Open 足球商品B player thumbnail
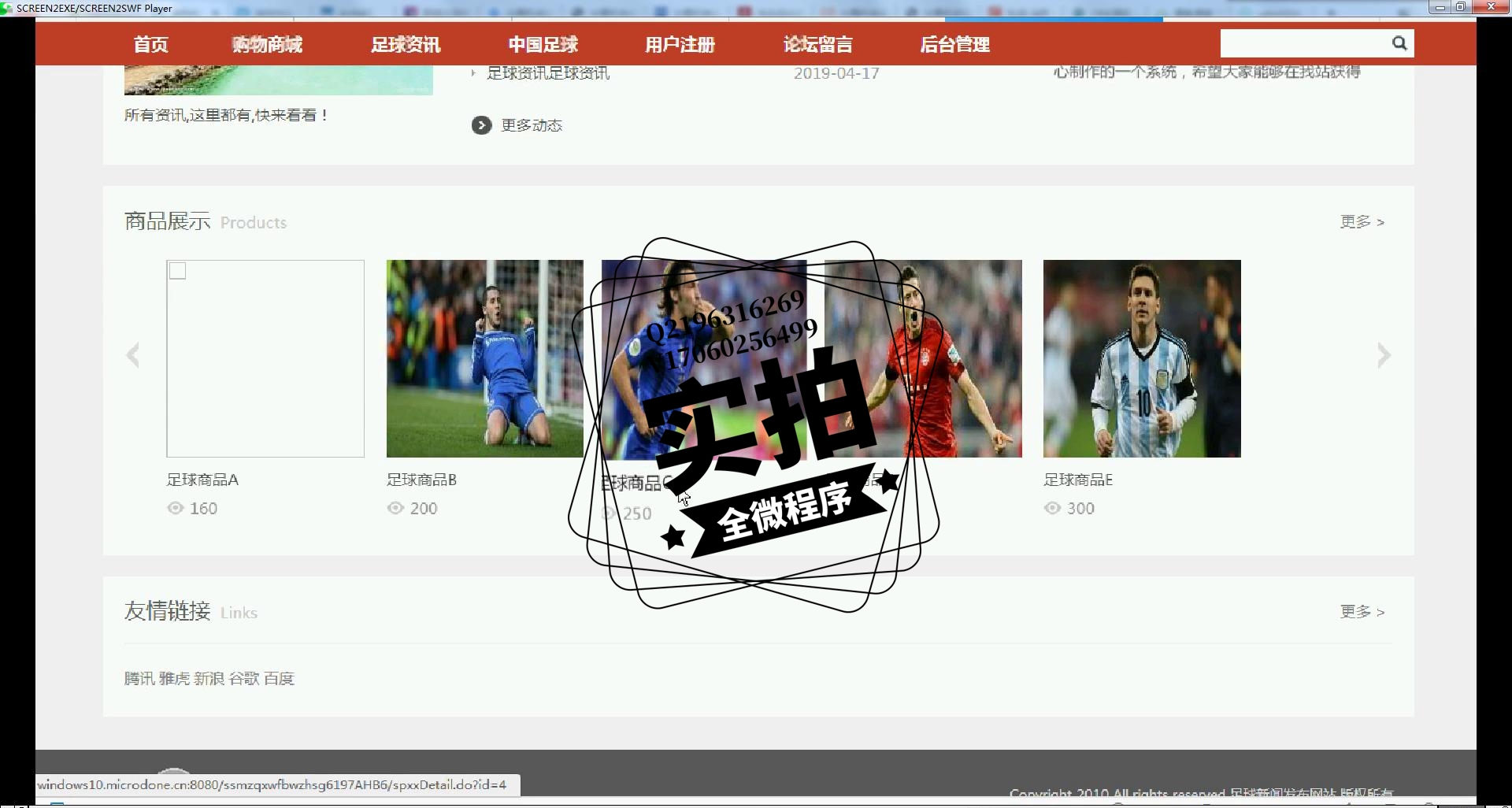This screenshot has height=808, width=1512. coord(485,358)
